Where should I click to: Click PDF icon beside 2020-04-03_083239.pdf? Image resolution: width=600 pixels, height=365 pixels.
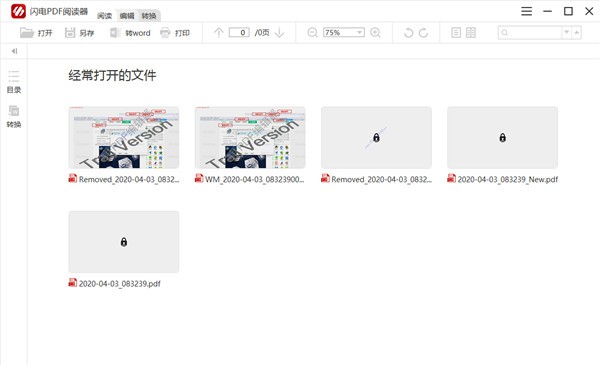72,283
